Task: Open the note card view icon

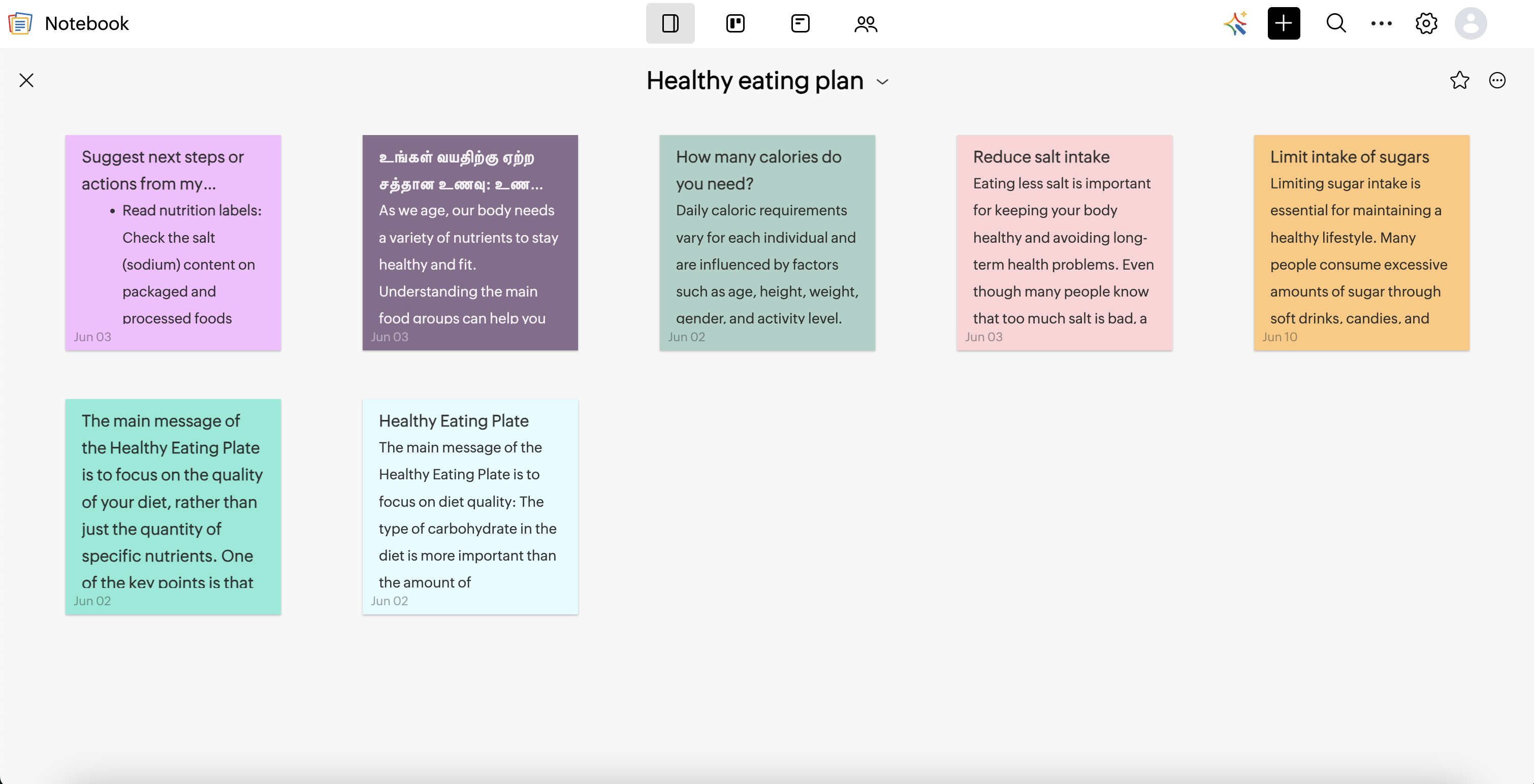Action: (800, 23)
